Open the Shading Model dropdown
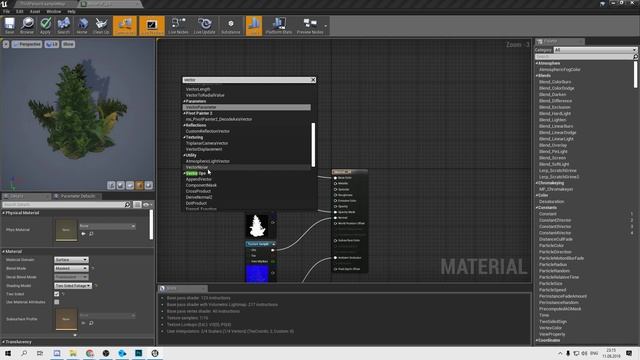The image size is (640, 360). pos(73,286)
